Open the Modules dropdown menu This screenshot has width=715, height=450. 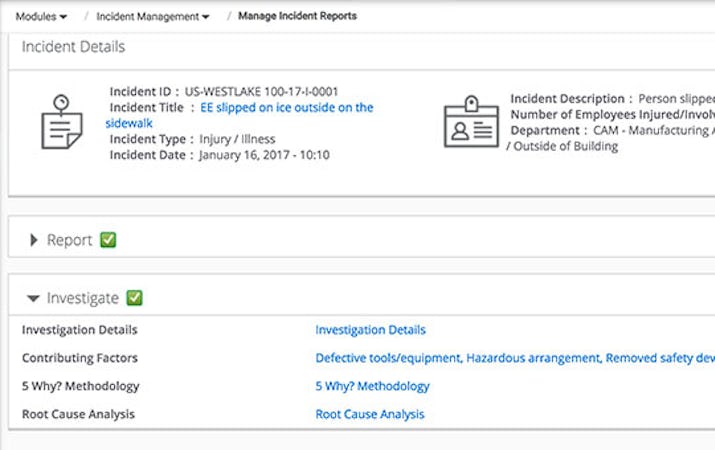pyautogui.click(x=42, y=16)
